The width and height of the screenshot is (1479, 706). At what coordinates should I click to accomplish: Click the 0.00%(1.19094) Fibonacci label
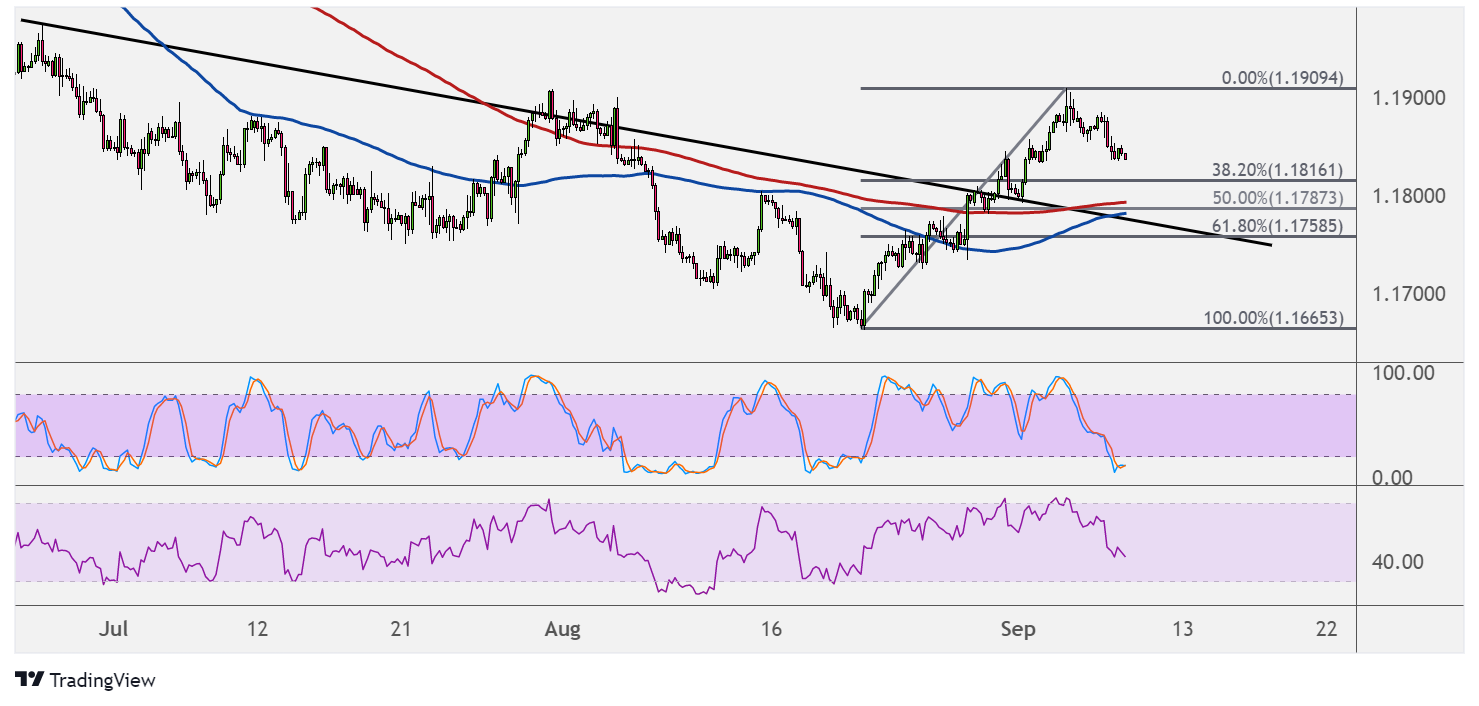coord(1283,78)
